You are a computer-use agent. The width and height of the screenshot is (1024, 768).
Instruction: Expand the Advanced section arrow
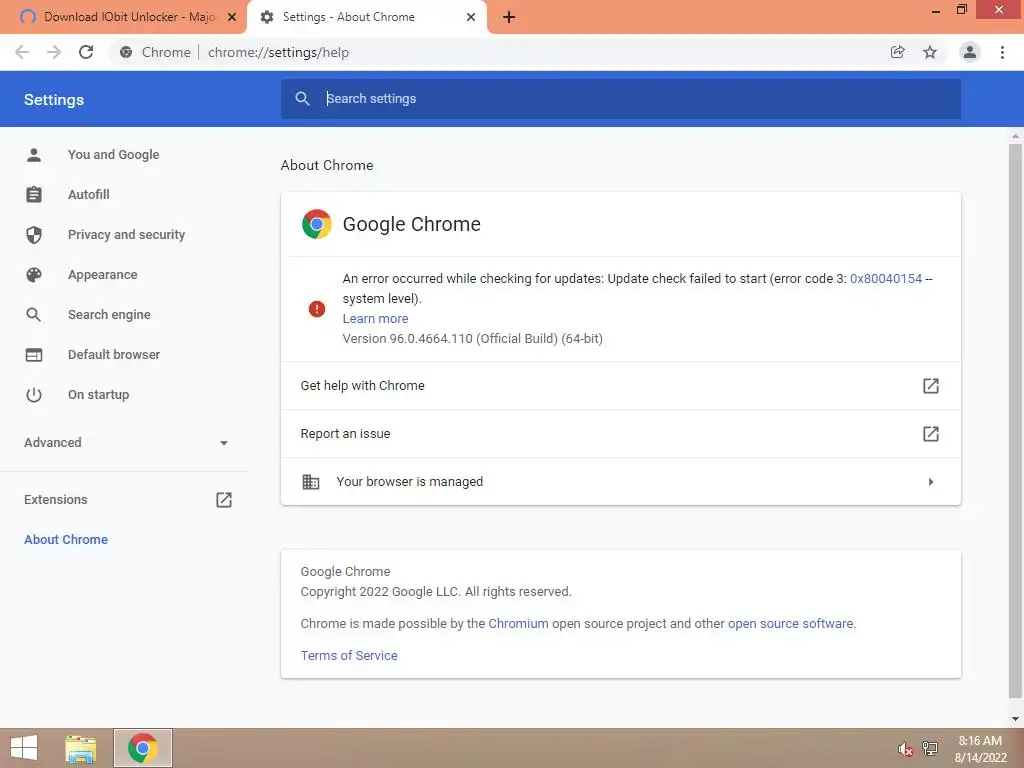(x=223, y=443)
